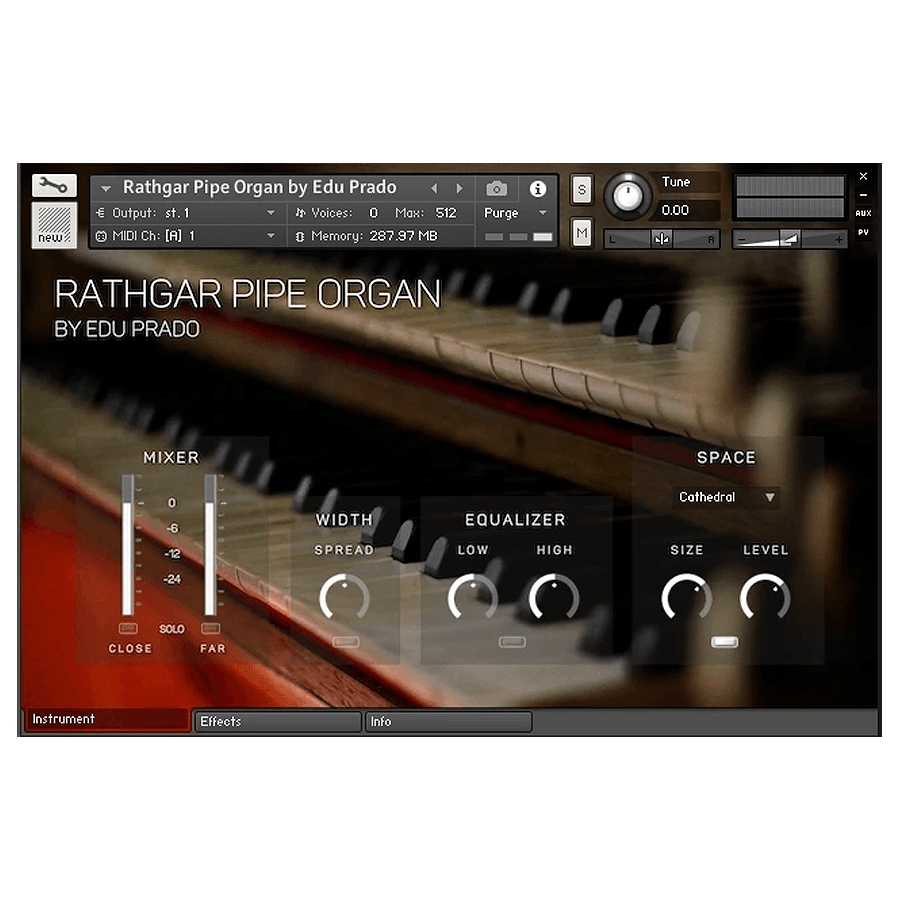Click the new instrument thumbnail icon
The image size is (900, 900).
tap(54, 225)
